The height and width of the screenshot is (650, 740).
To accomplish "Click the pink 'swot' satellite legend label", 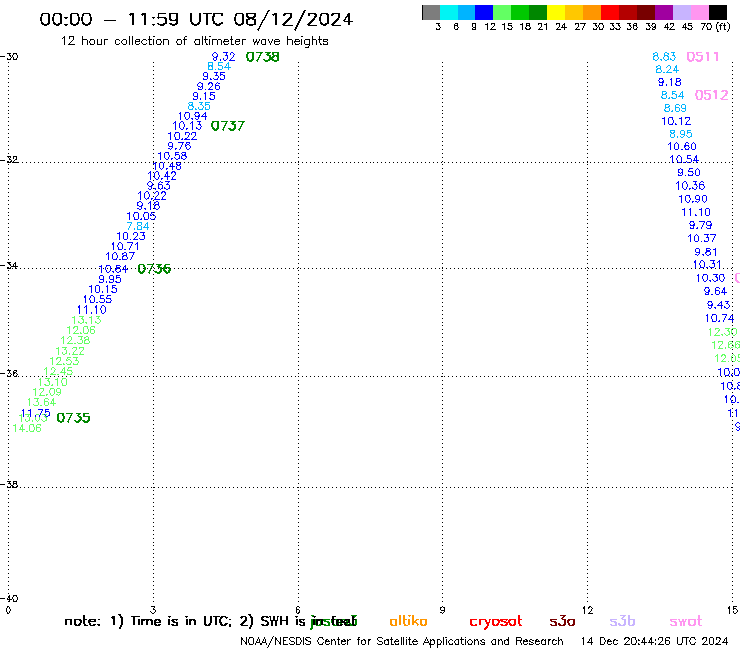I will (686, 621).
